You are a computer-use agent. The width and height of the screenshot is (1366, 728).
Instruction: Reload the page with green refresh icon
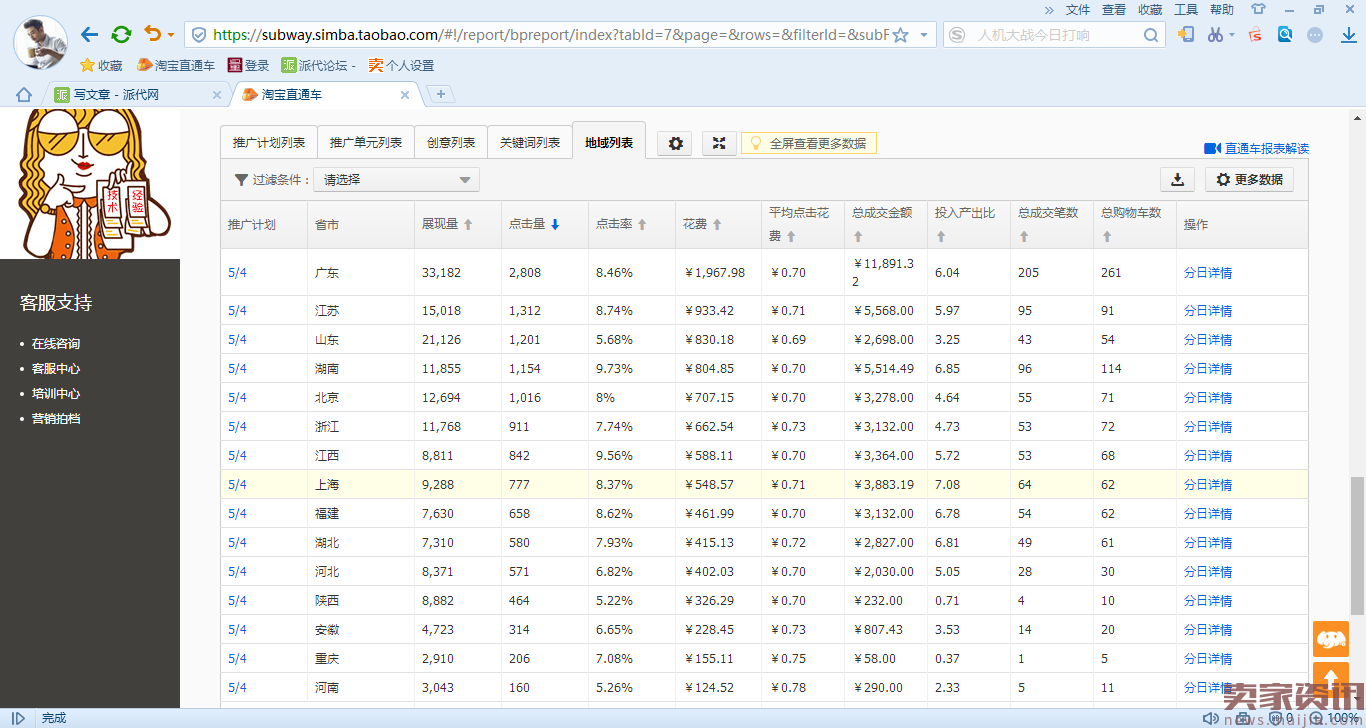point(121,35)
